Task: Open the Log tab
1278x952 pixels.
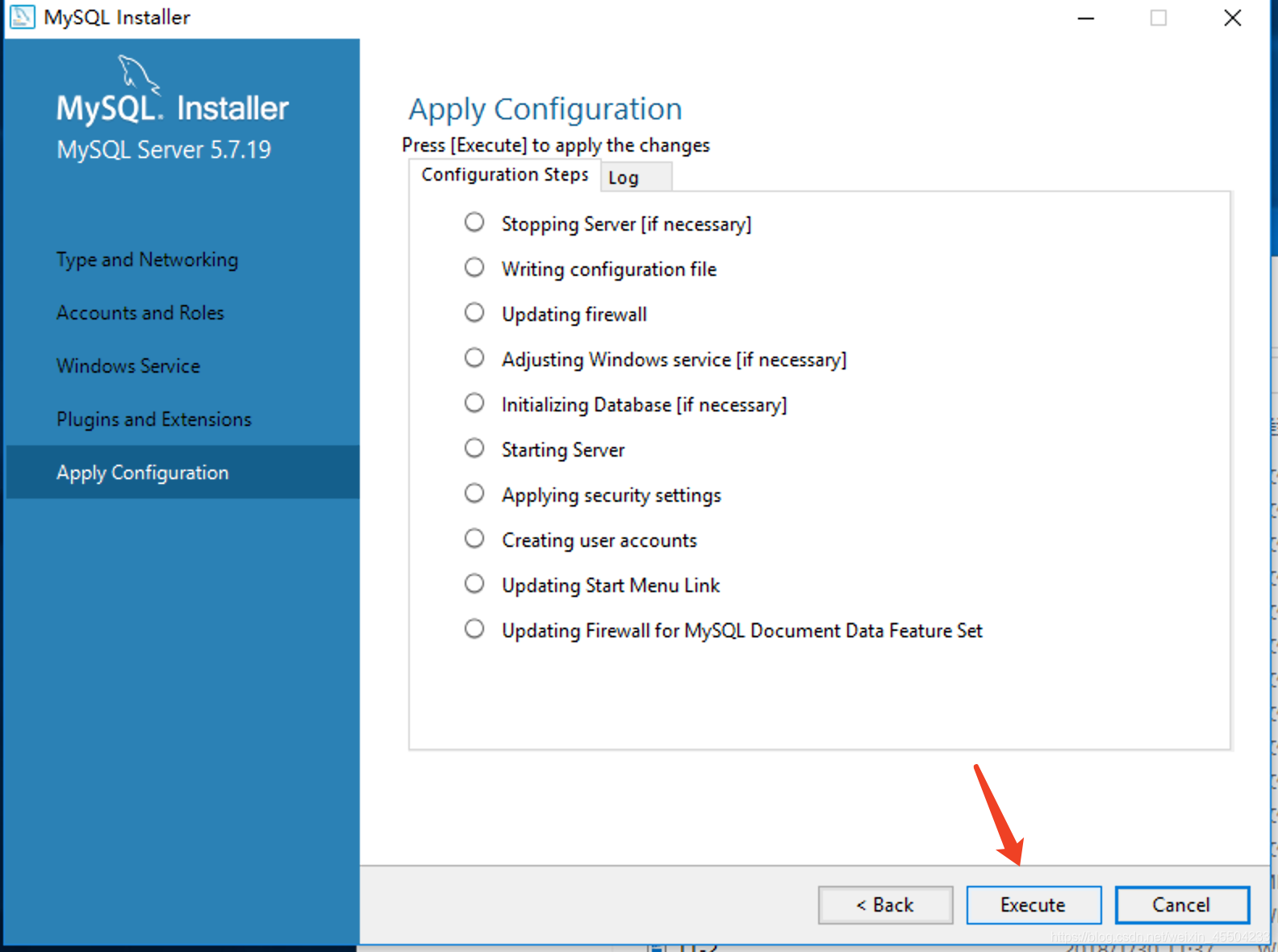Action: tap(636, 177)
